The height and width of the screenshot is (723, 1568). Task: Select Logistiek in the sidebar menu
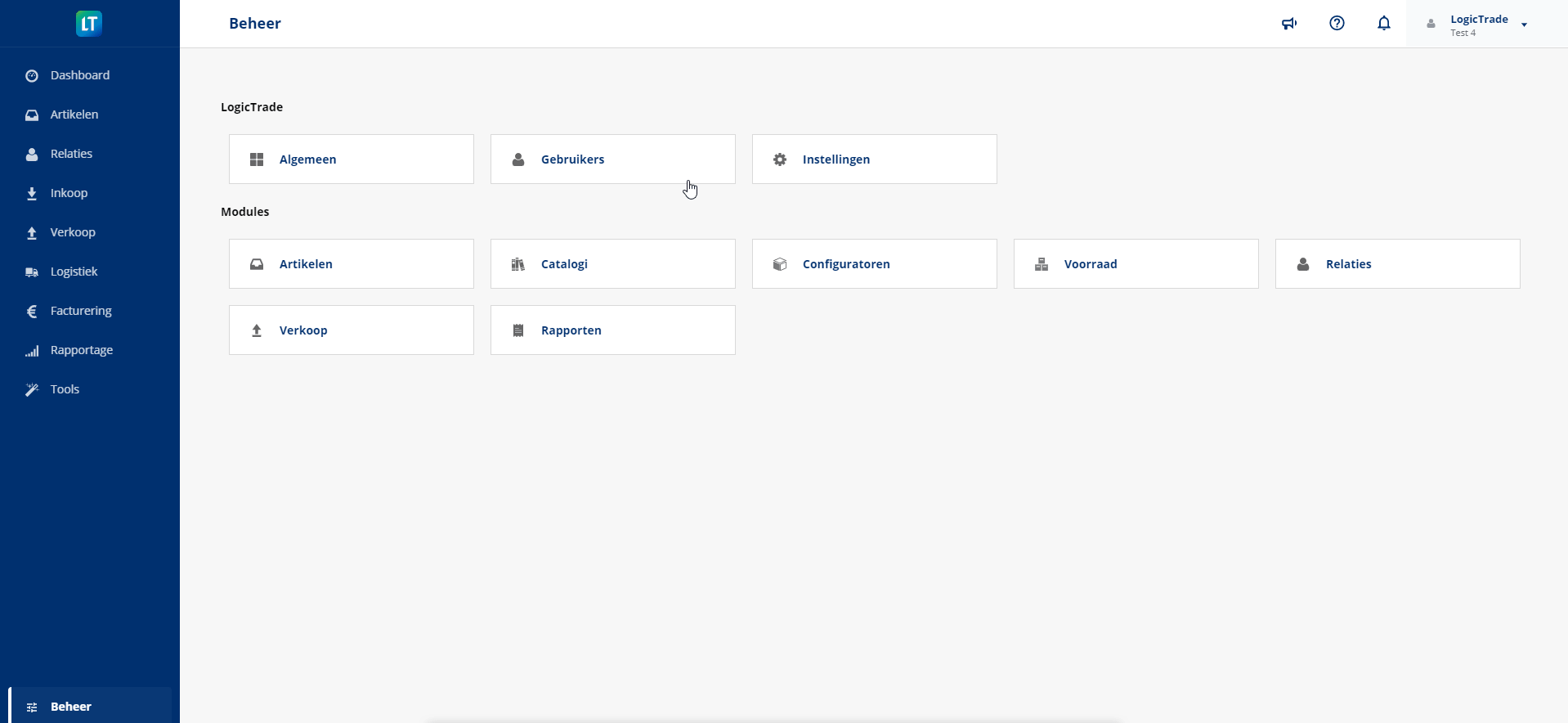click(x=74, y=272)
